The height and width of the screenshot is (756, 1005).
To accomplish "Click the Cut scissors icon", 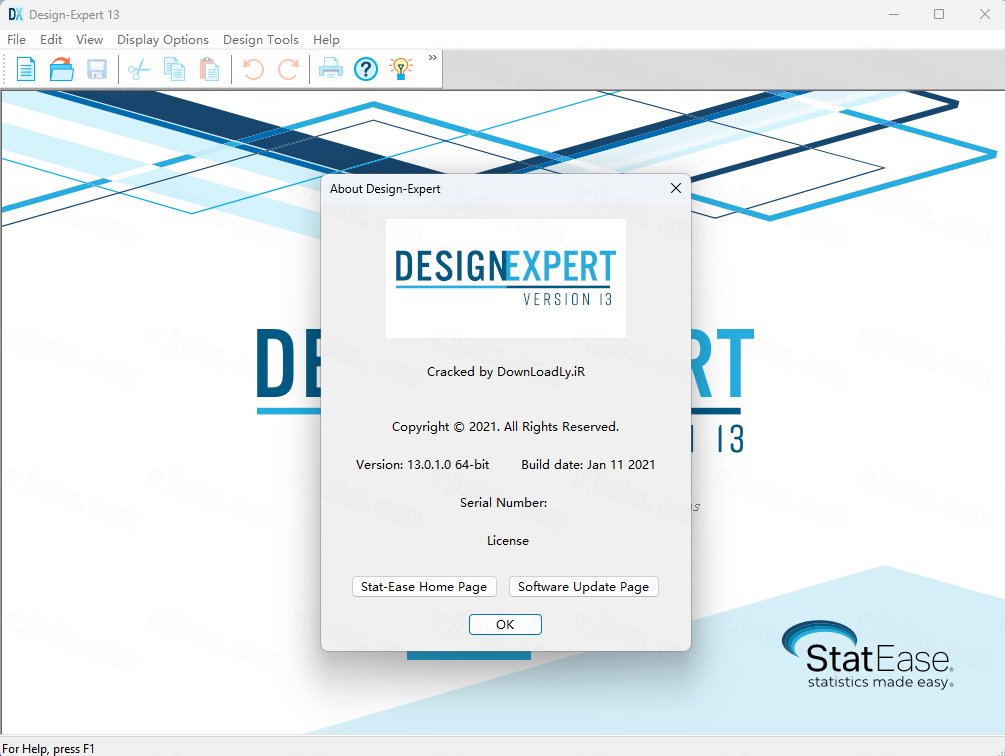I will point(138,69).
